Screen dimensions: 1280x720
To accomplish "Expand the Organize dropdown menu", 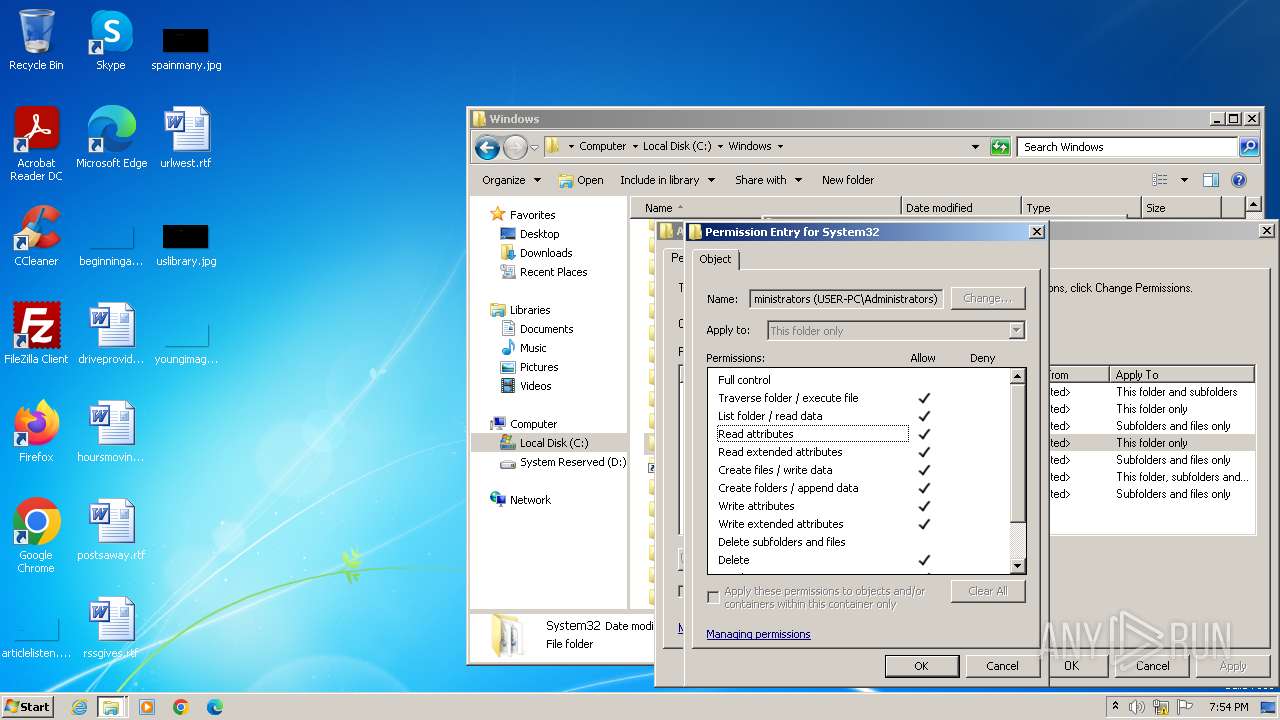I will [511, 180].
